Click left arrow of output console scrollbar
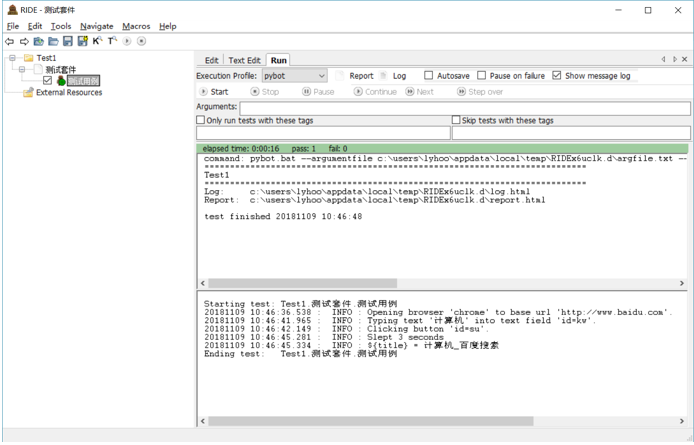Image resolution: width=694 pixels, height=445 pixels. coord(203,283)
